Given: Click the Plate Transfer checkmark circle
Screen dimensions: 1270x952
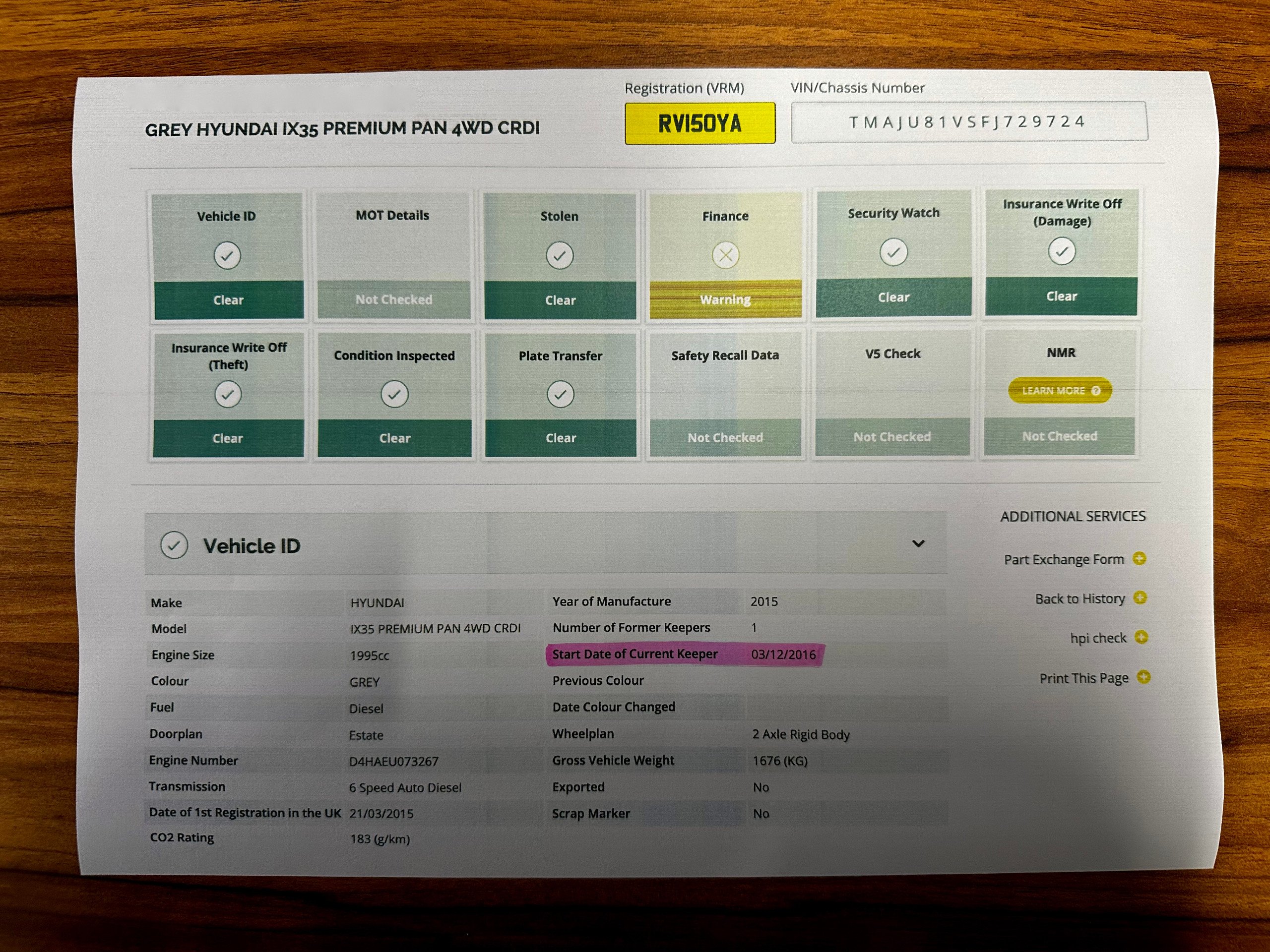Looking at the screenshot, I should (x=561, y=394).
